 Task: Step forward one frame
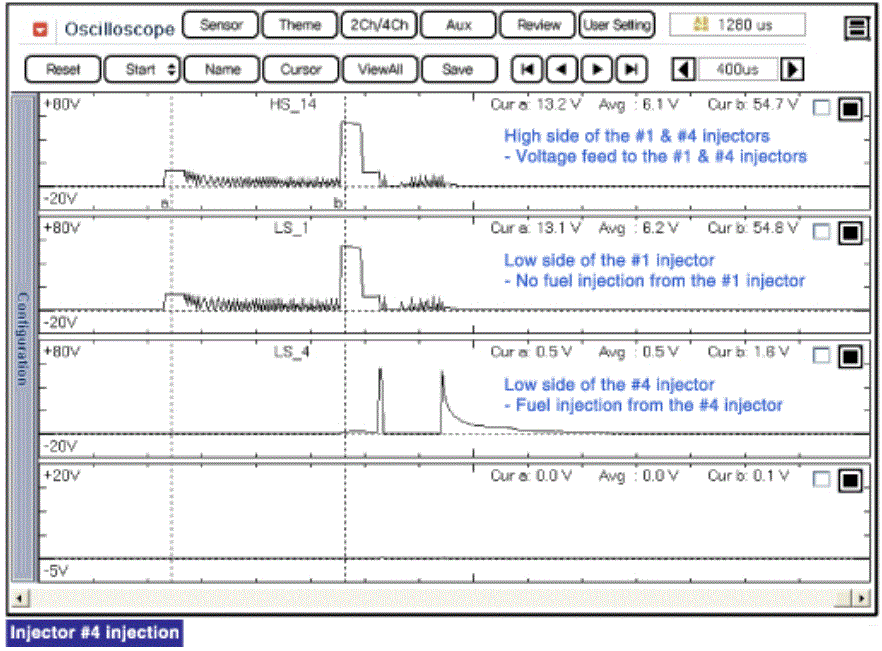point(597,69)
